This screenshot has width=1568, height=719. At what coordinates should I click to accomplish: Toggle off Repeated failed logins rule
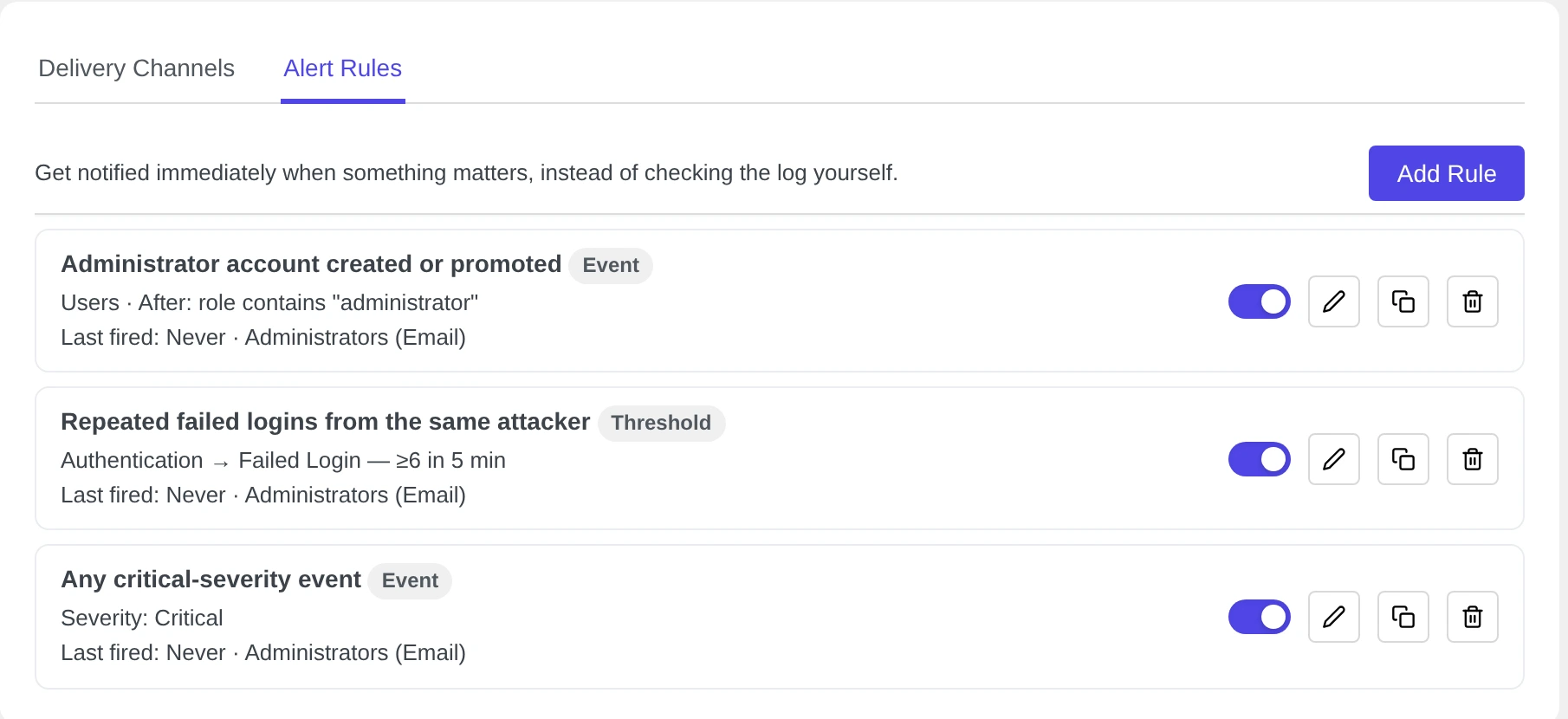[x=1260, y=459]
